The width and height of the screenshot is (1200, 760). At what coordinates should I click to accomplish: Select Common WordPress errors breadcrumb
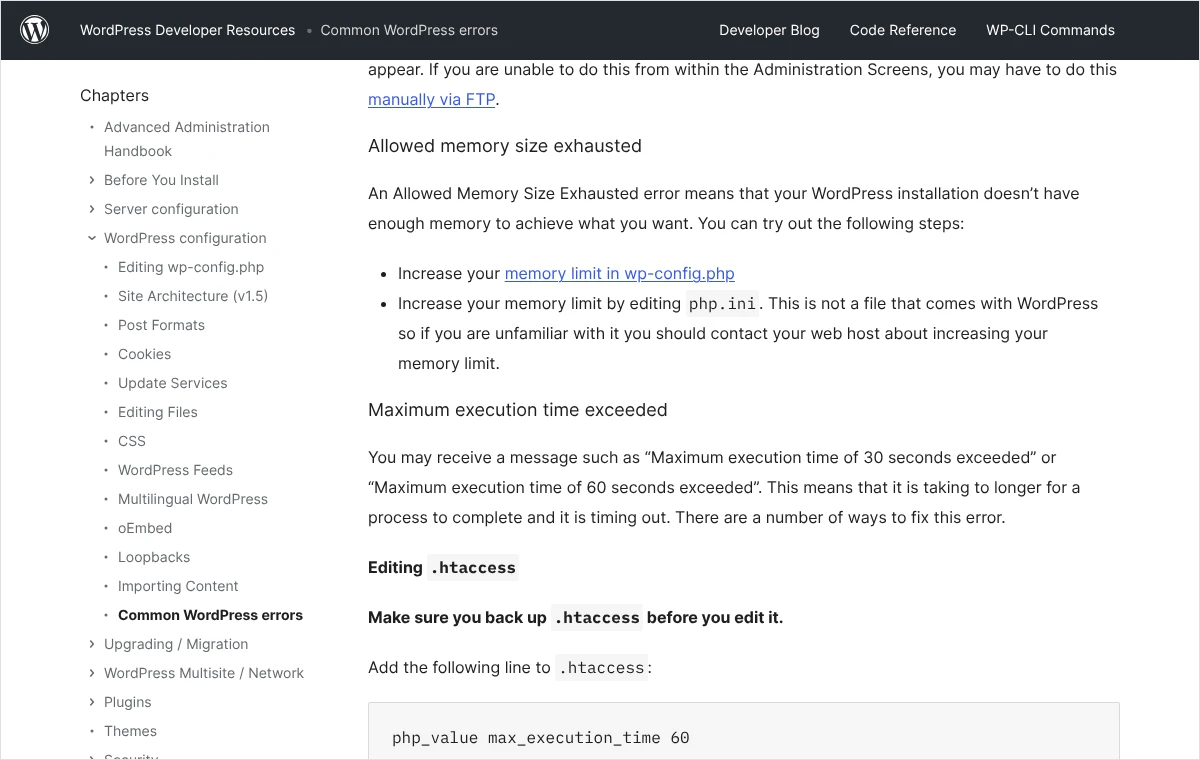tap(409, 30)
